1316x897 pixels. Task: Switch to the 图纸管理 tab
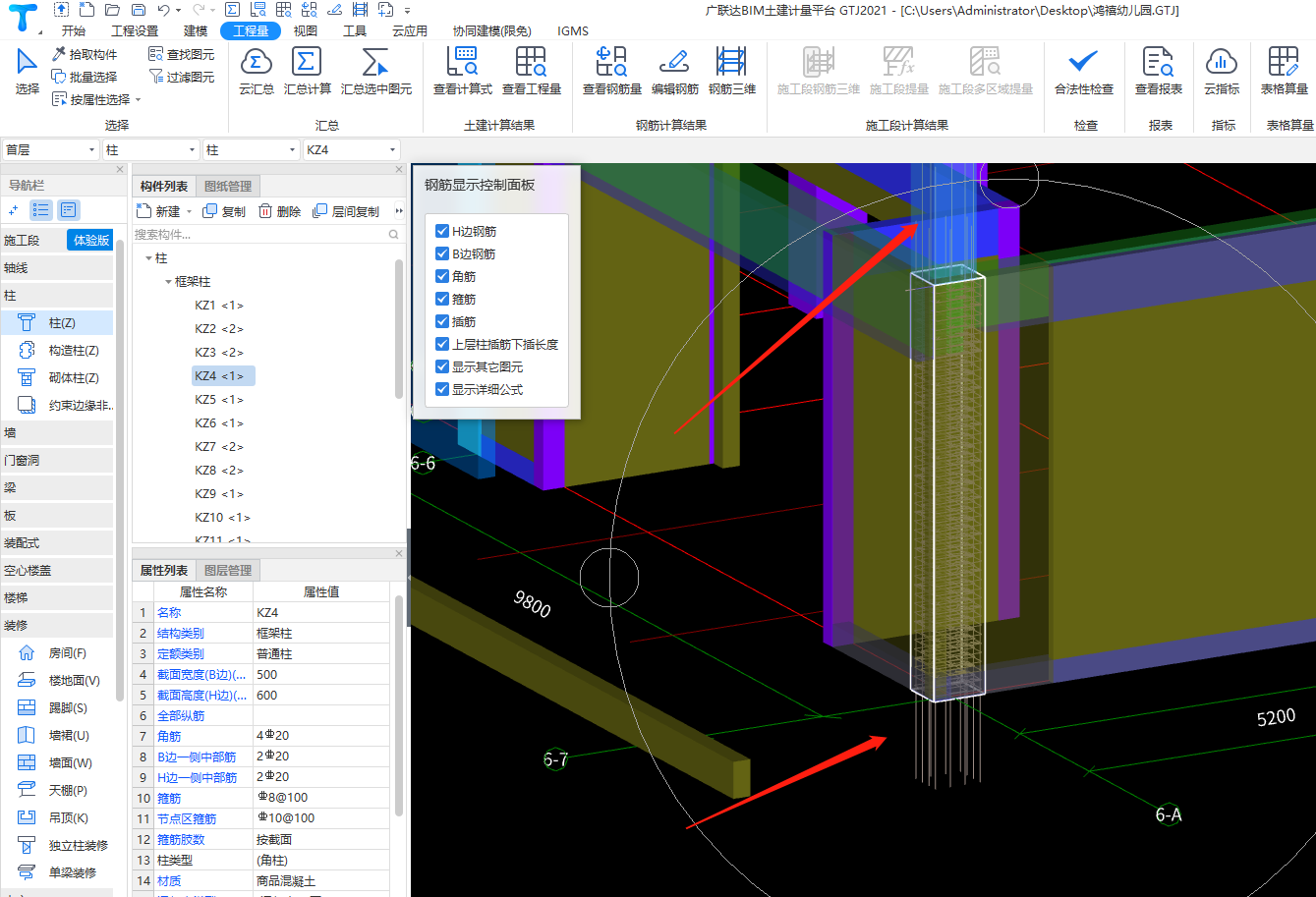[228, 187]
